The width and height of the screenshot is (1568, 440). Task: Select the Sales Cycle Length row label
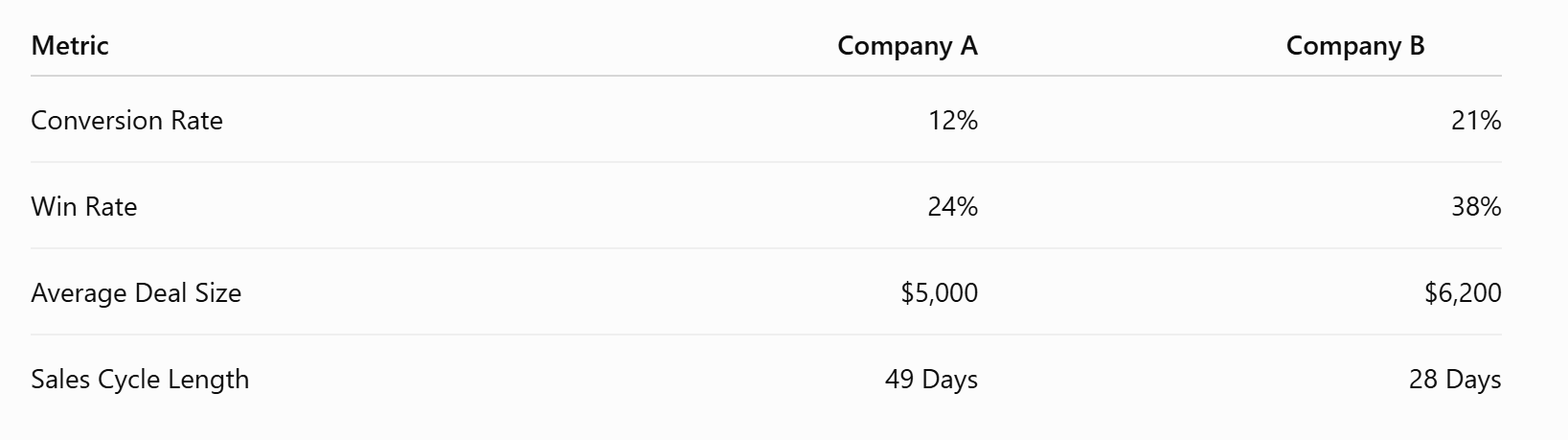(140, 379)
